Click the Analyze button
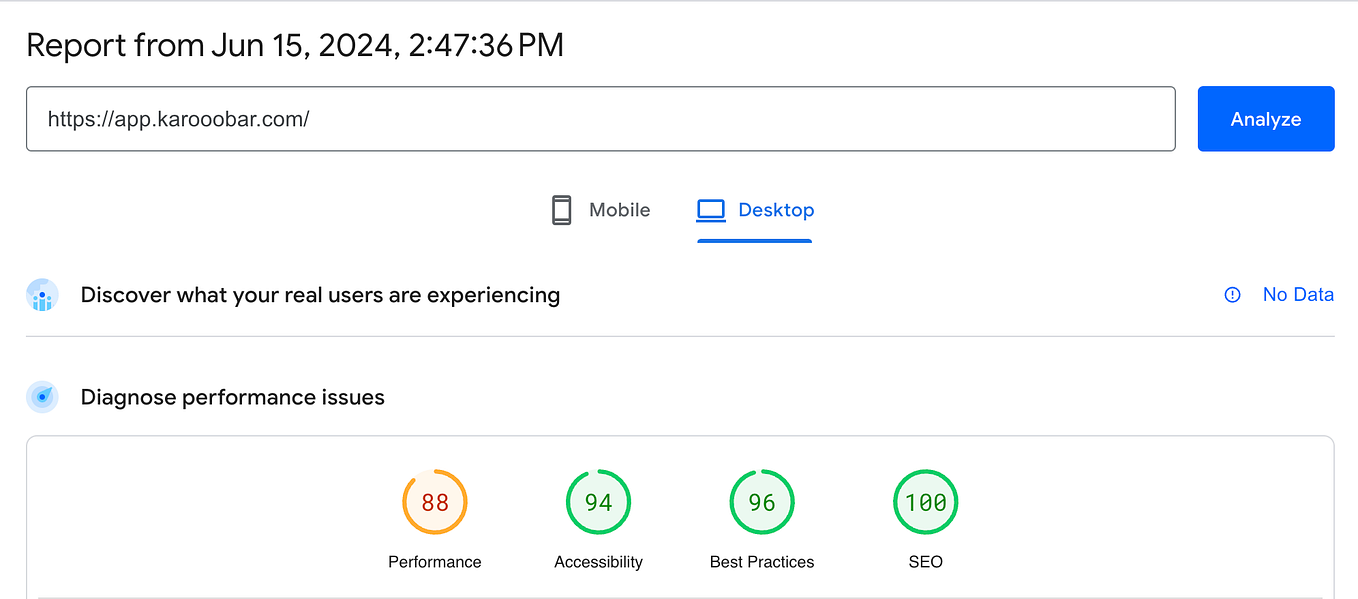1358x599 pixels. point(1265,119)
